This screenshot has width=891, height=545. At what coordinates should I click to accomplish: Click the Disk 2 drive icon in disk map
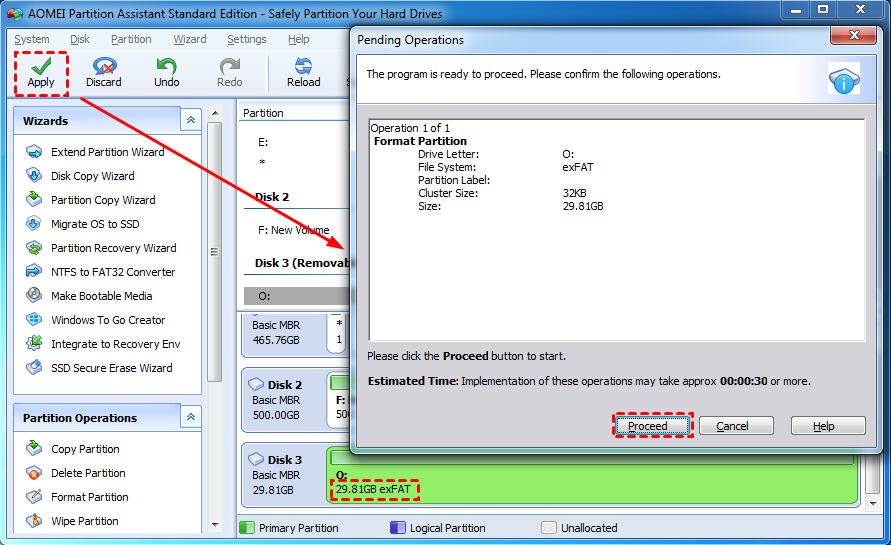point(256,384)
